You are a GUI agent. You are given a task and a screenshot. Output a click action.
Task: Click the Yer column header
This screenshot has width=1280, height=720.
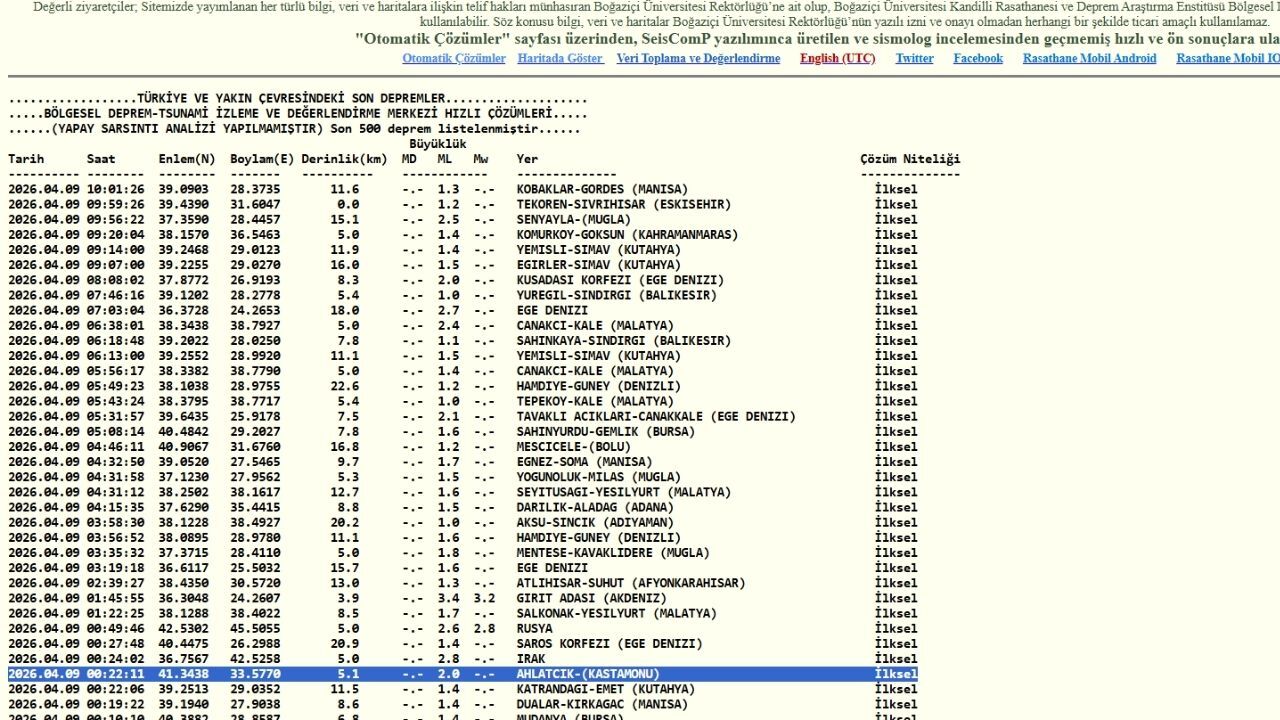pos(527,159)
